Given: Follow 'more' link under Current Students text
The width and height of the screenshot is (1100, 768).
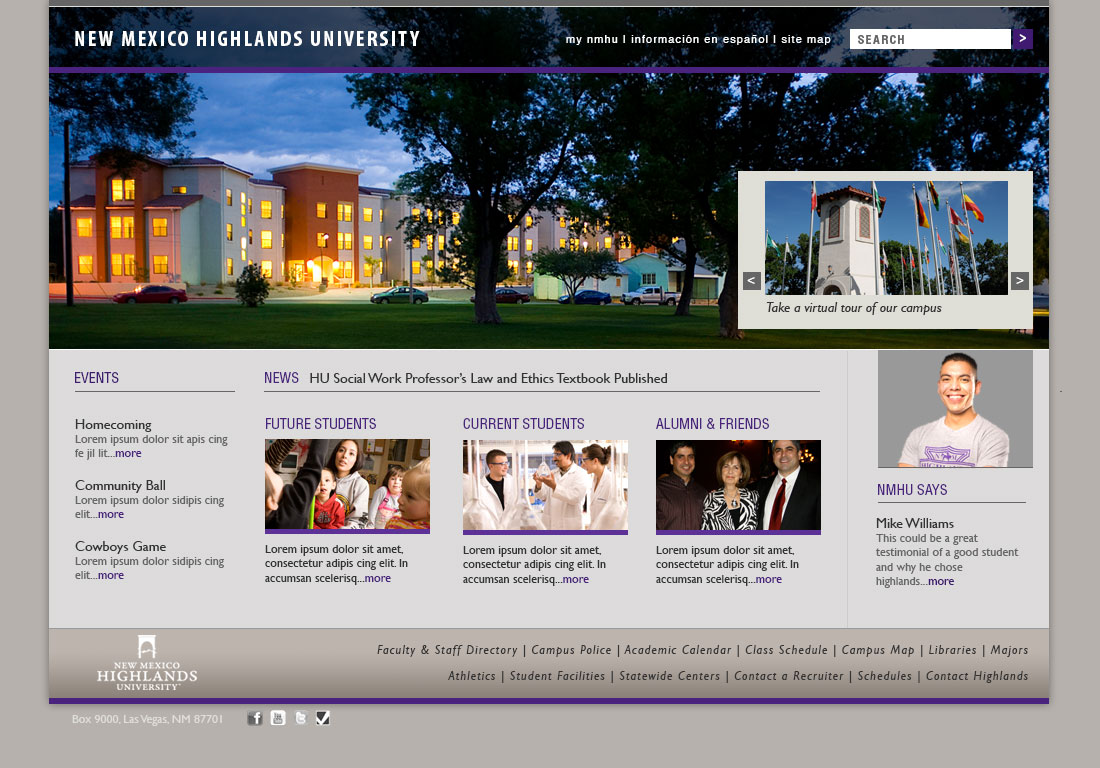Looking at the screenshot, I should (575, 579).
